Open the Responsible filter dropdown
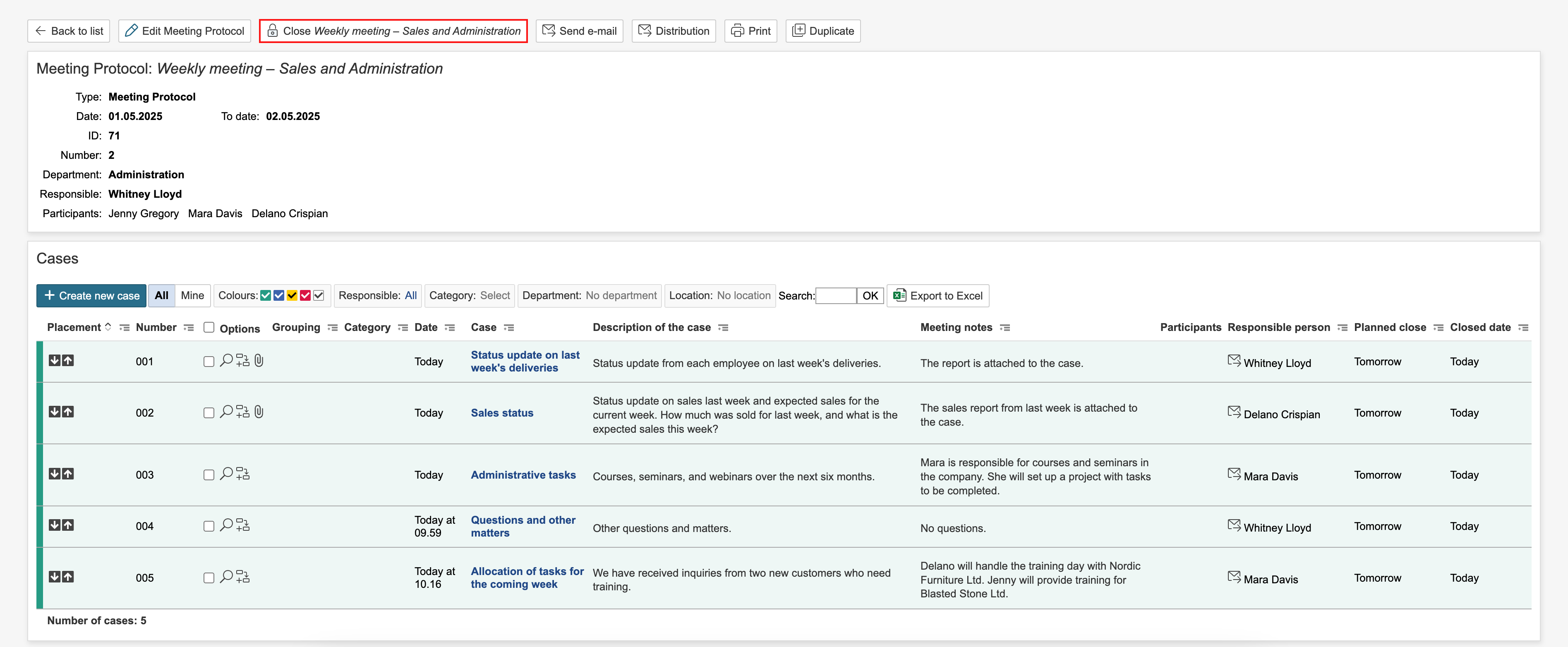1568x647 pixels. point(410,295)
